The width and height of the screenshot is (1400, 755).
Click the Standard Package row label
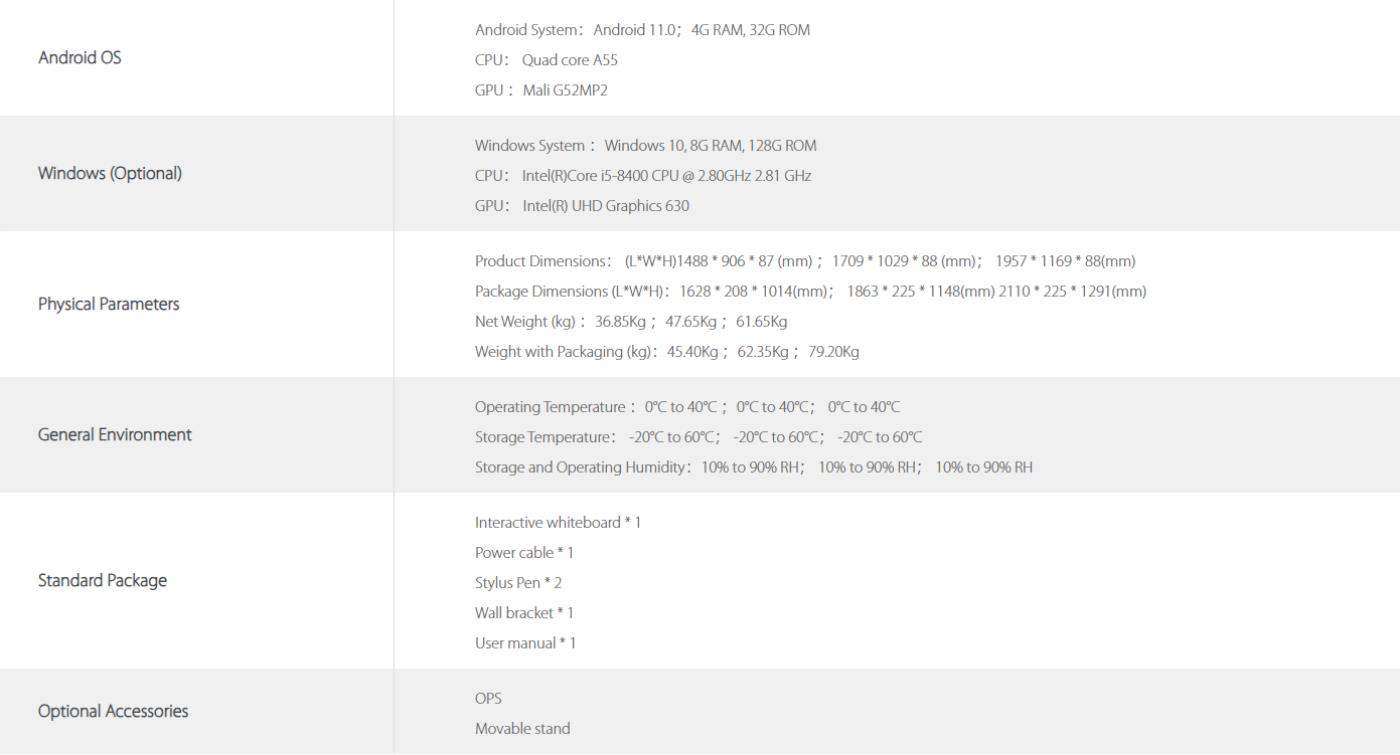point(102,581)
